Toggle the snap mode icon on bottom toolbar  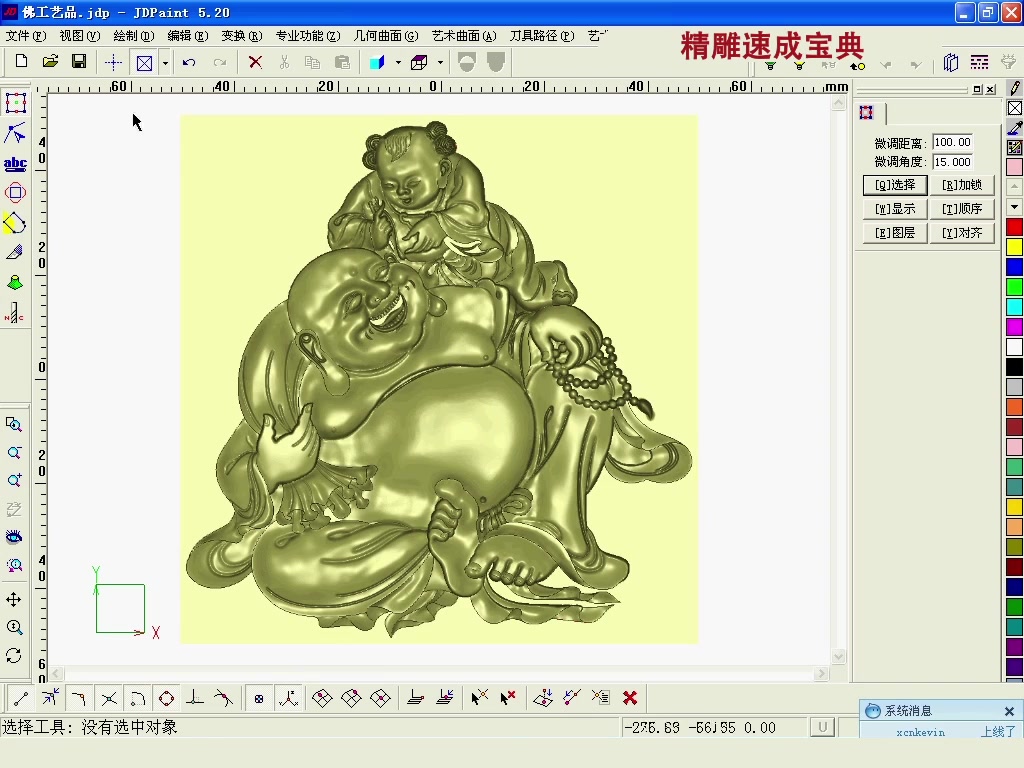(x=259, y=698)
